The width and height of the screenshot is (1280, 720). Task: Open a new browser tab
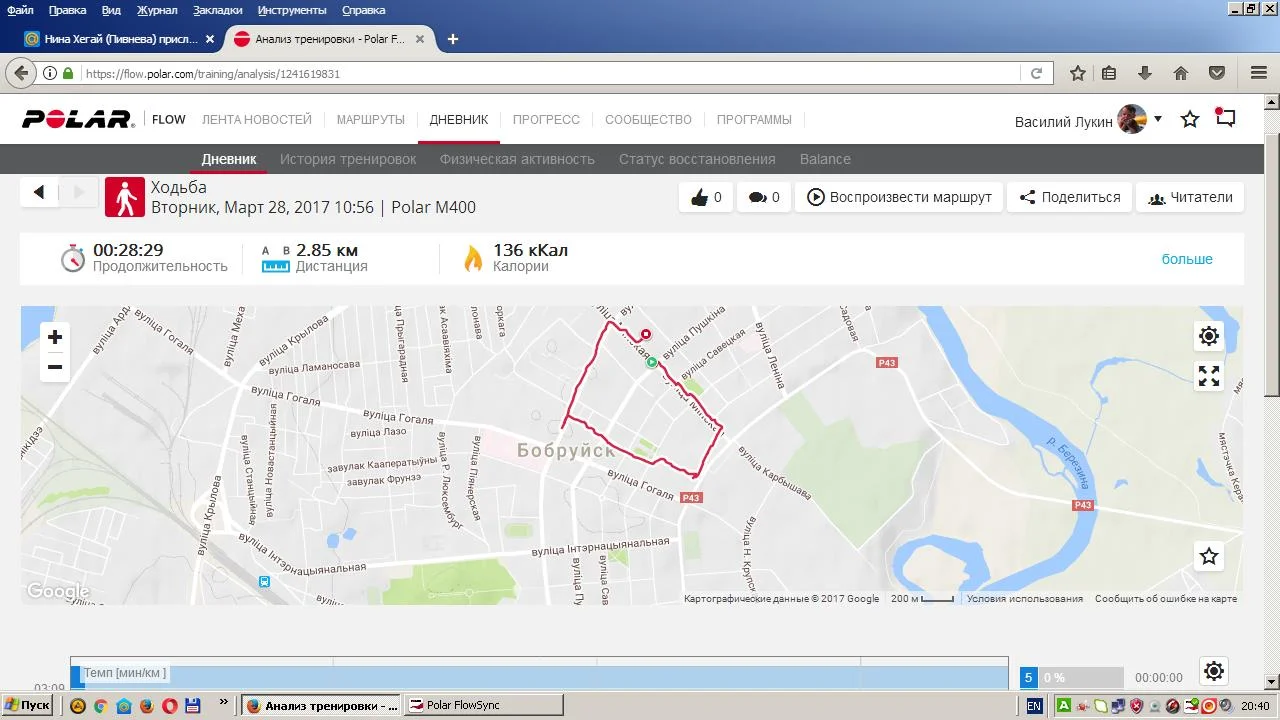point(453,39)
